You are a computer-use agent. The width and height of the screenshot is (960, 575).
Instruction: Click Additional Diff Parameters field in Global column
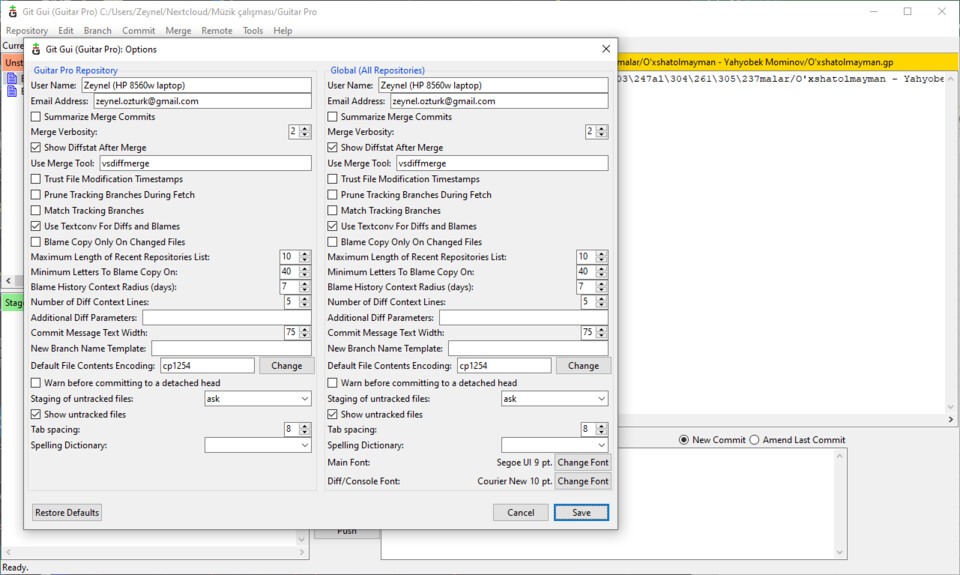click(x=523, y=318)
